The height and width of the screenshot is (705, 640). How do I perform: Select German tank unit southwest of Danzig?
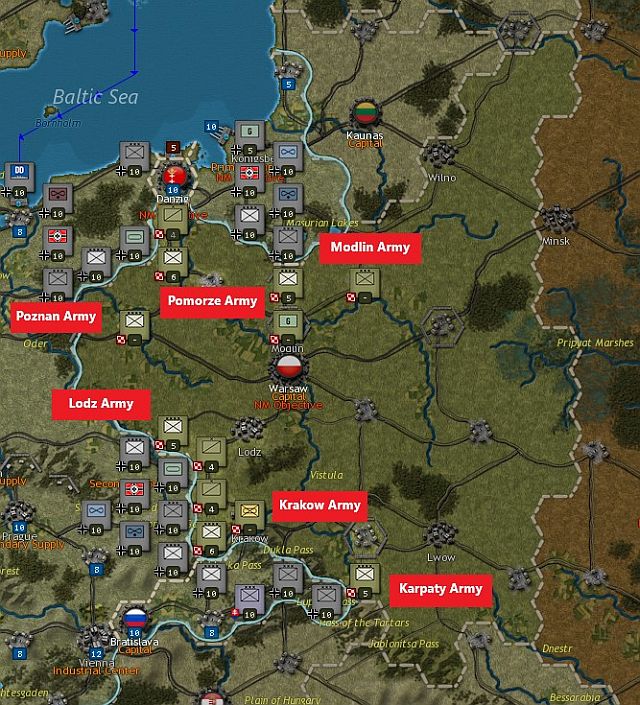point(134,240)
